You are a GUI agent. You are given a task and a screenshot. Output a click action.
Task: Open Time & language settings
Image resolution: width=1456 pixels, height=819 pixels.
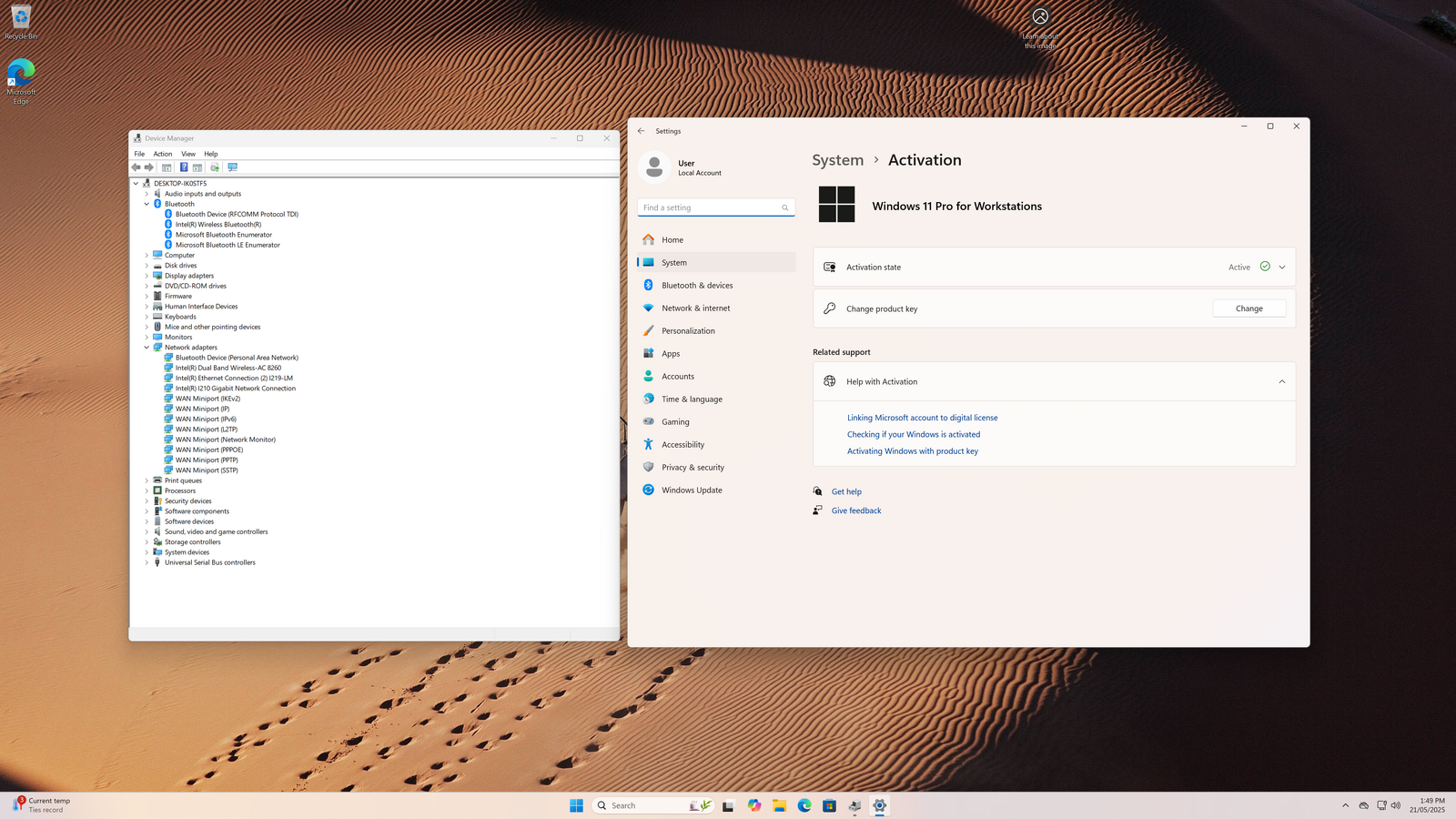pos(716,399)
